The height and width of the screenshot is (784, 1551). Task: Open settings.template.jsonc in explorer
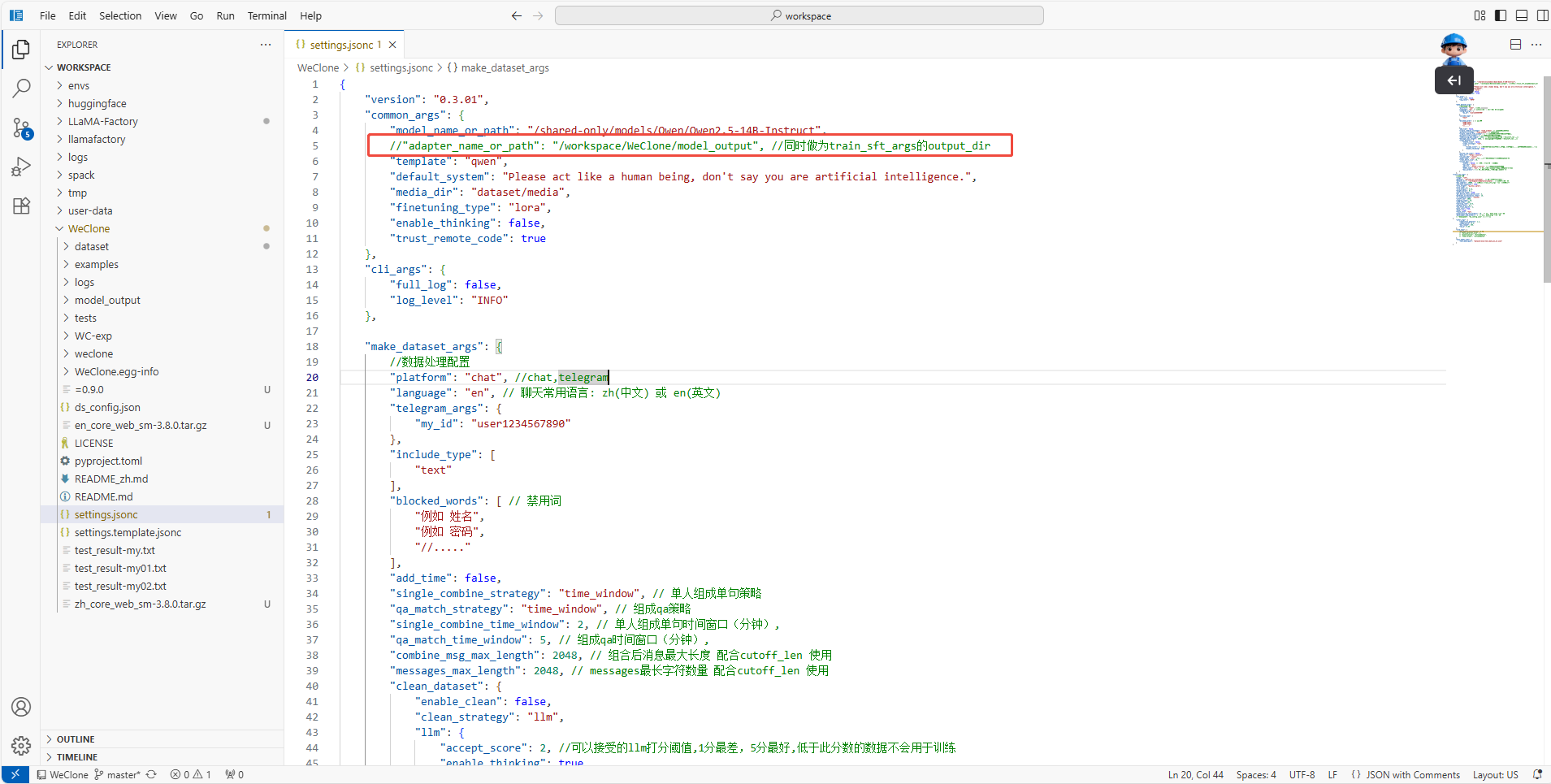pos(128,532)
